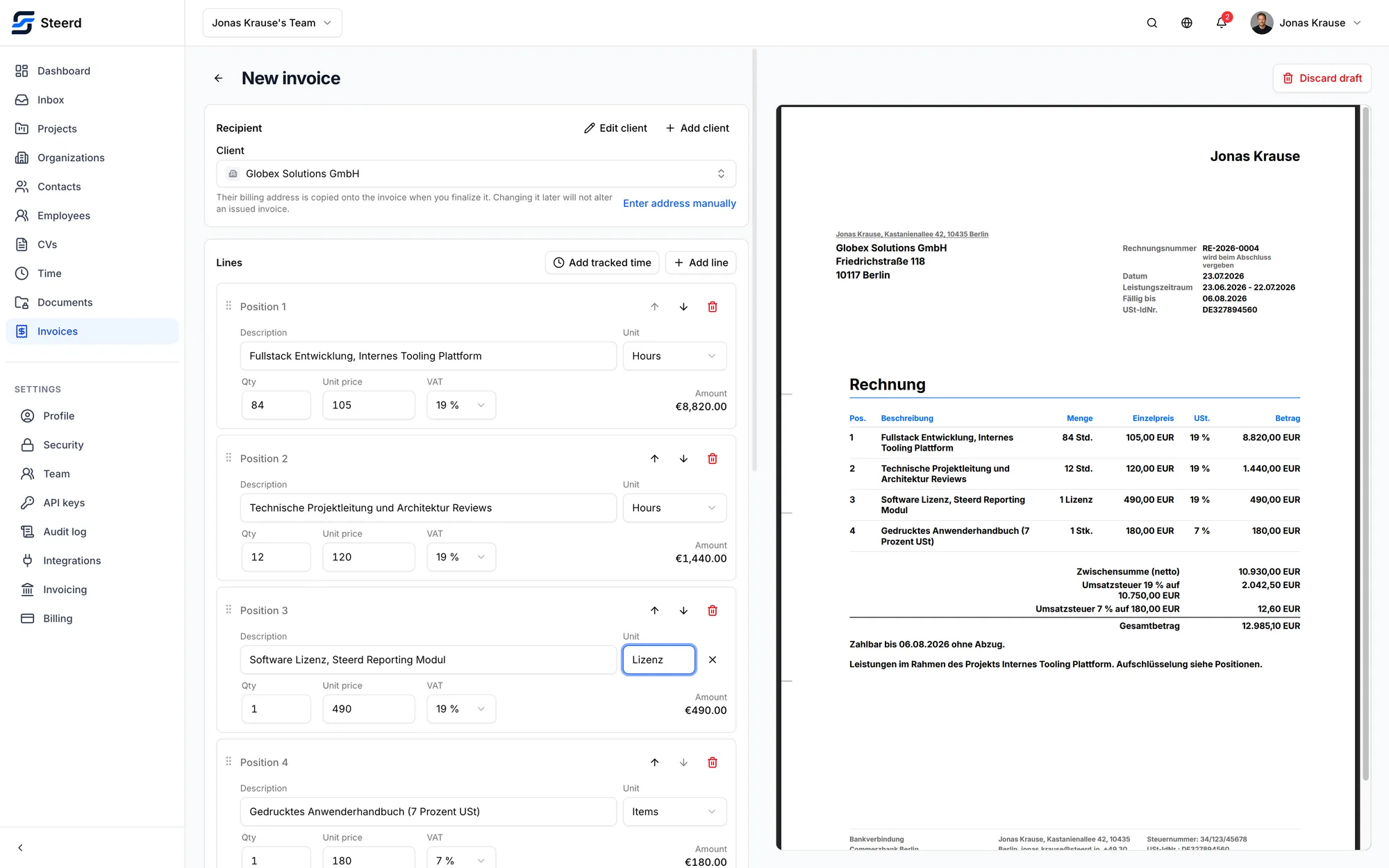The height and width of the screenshot is (868, 1389).
Task: Open the Dashboard sidebar item
Action: coord(92,71)
